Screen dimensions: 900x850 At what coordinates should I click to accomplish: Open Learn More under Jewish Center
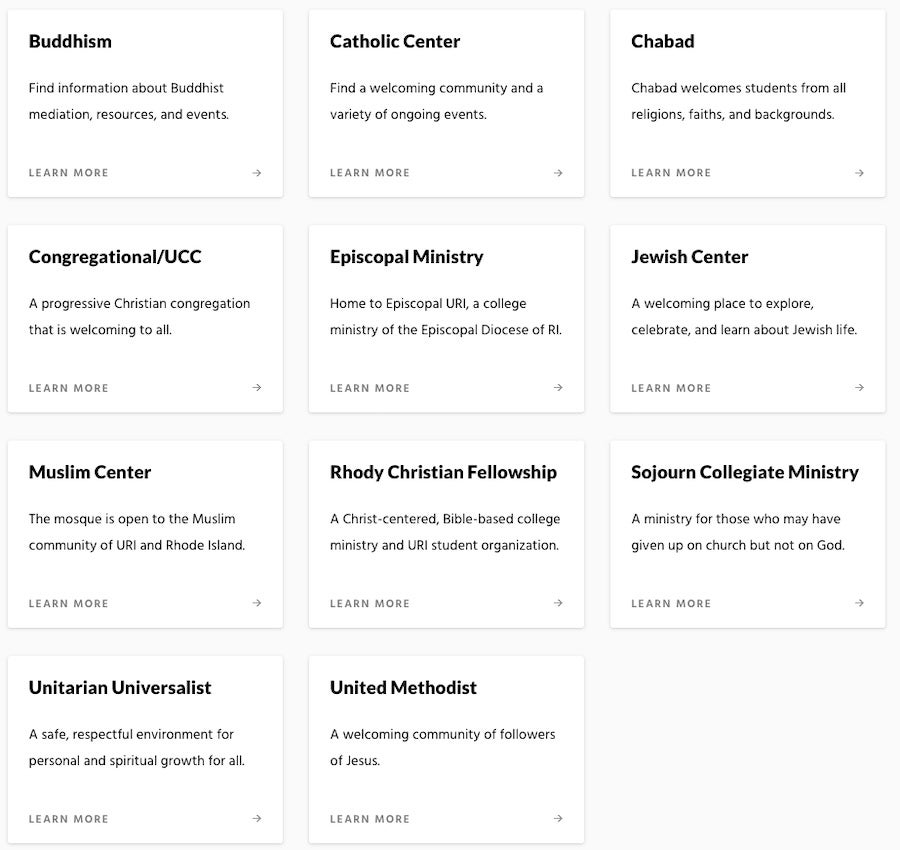[x=671, y=388]
